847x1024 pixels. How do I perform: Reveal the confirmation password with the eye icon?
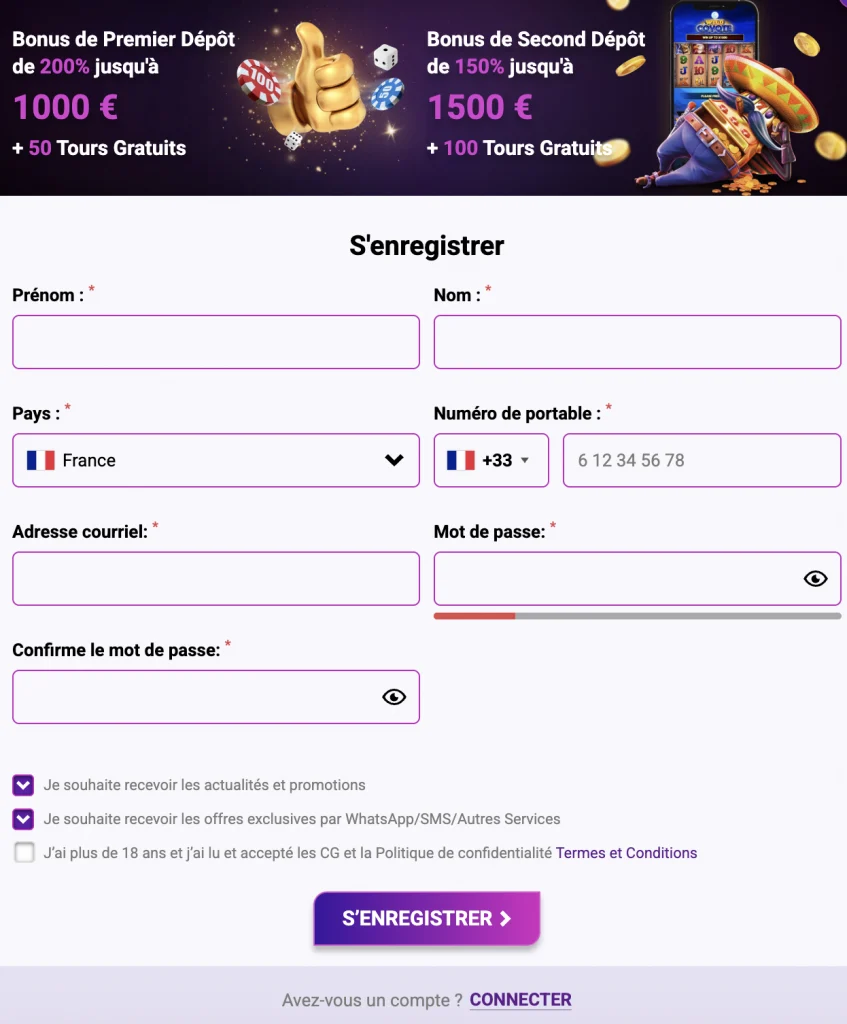[393, 697]
